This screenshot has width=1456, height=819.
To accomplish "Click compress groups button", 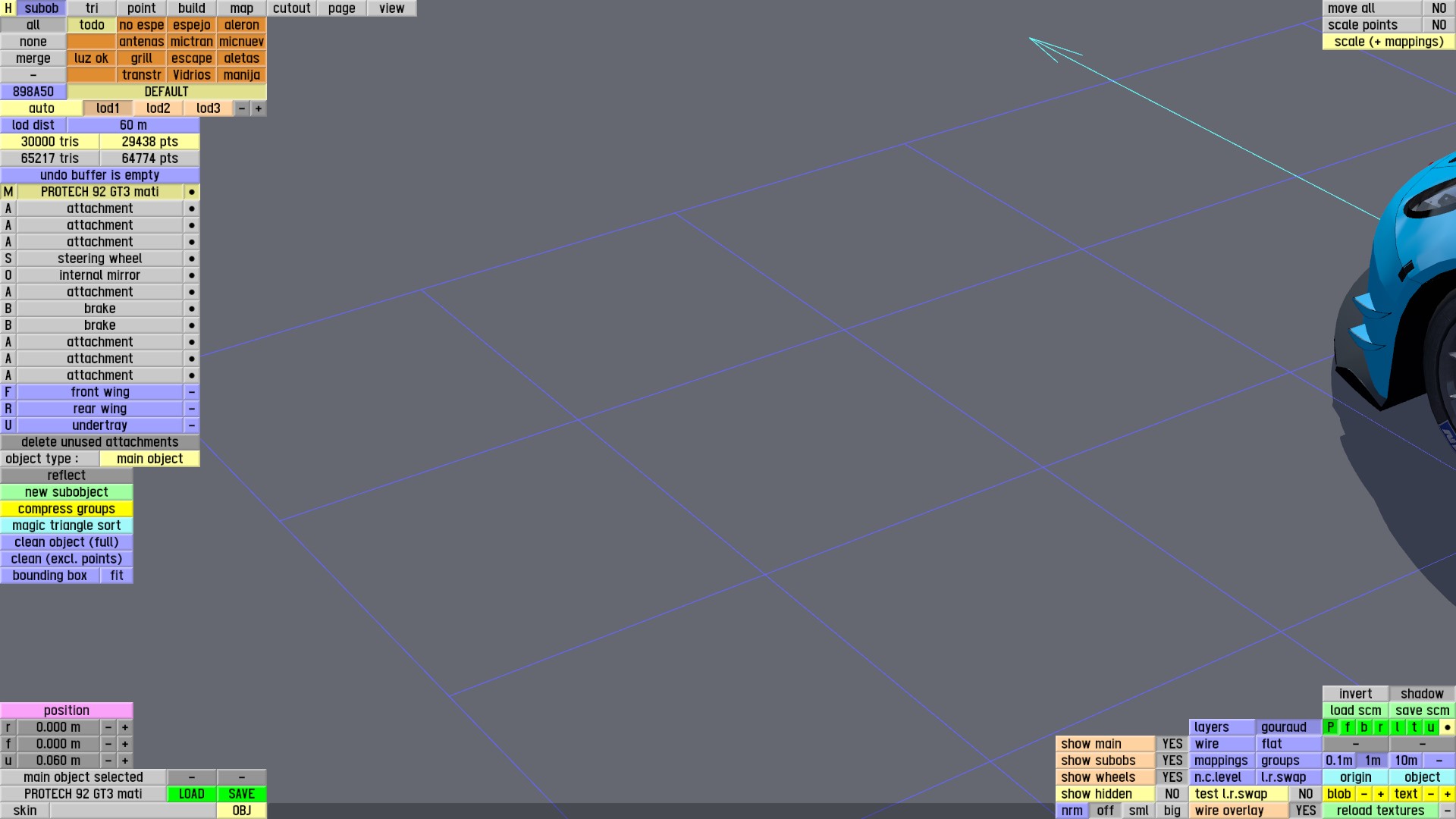I will click(67, 509).
